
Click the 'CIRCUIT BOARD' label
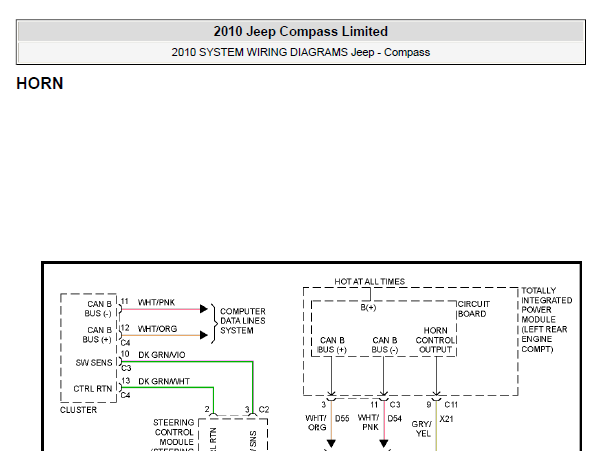pyautogui.click(x=473, y=309)
